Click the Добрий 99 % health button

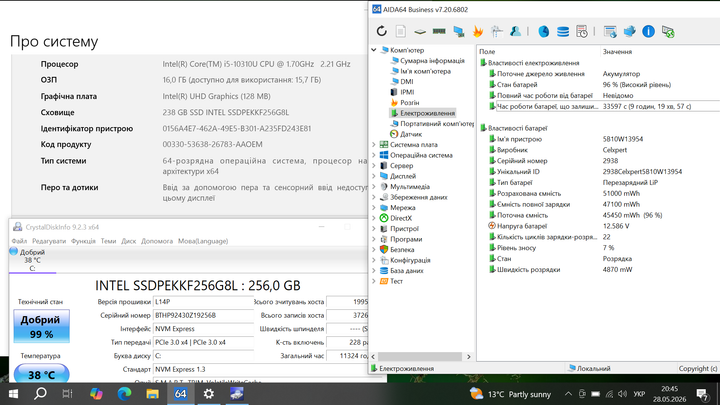41,326
